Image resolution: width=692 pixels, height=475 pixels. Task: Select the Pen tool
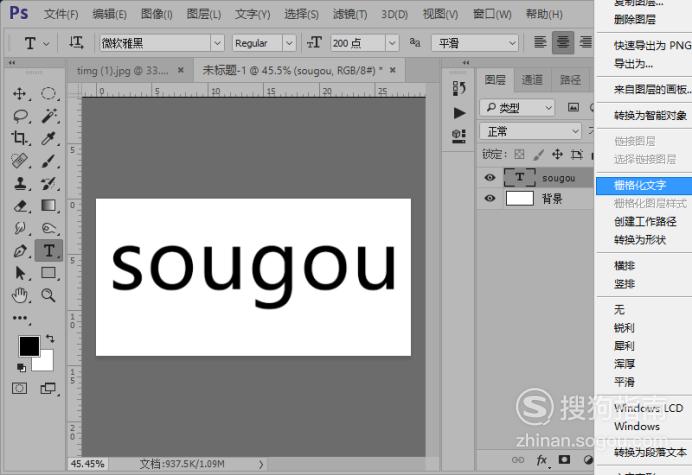[x=20, y=251]
